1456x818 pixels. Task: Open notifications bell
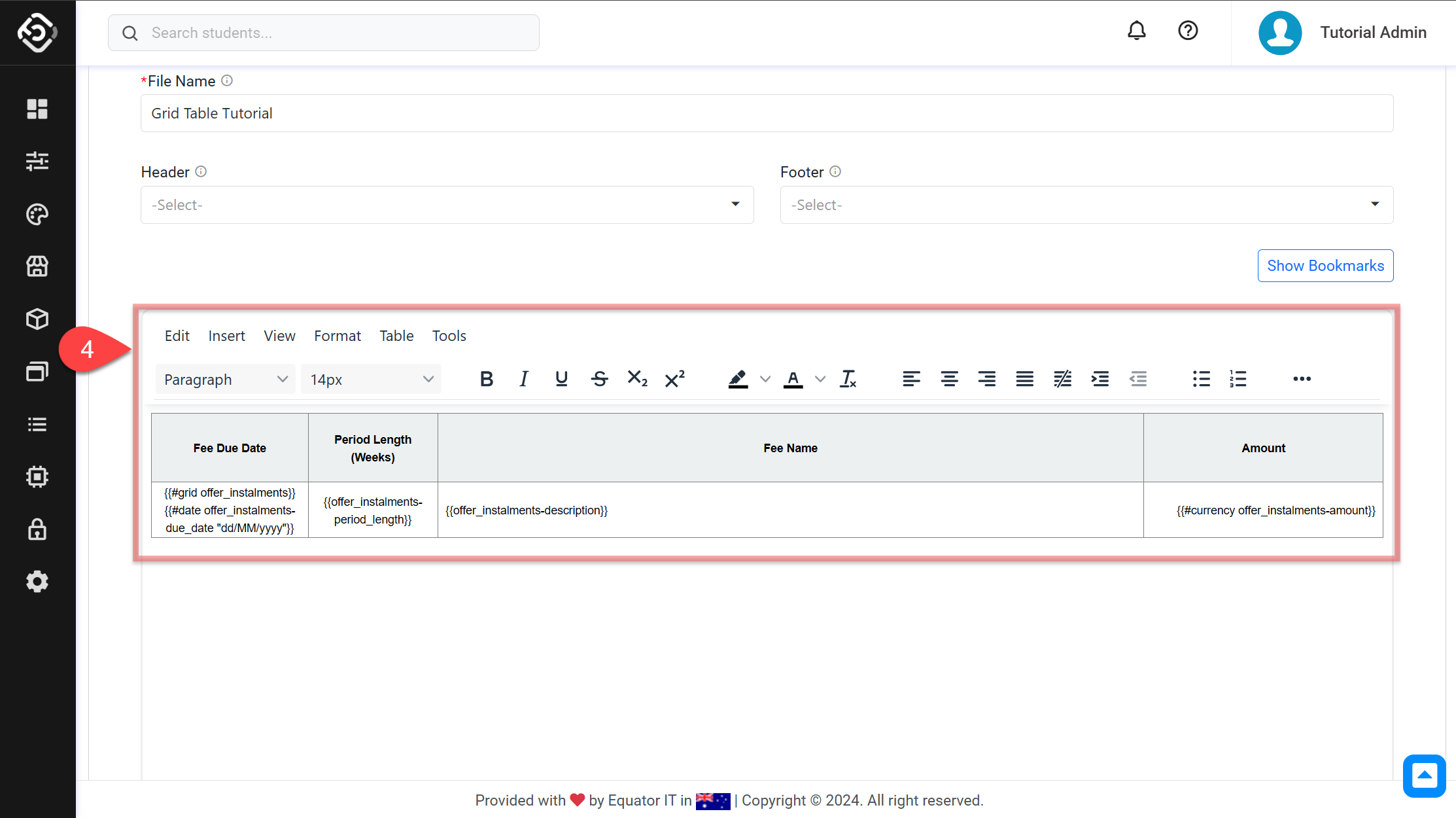click(1137, 31)
